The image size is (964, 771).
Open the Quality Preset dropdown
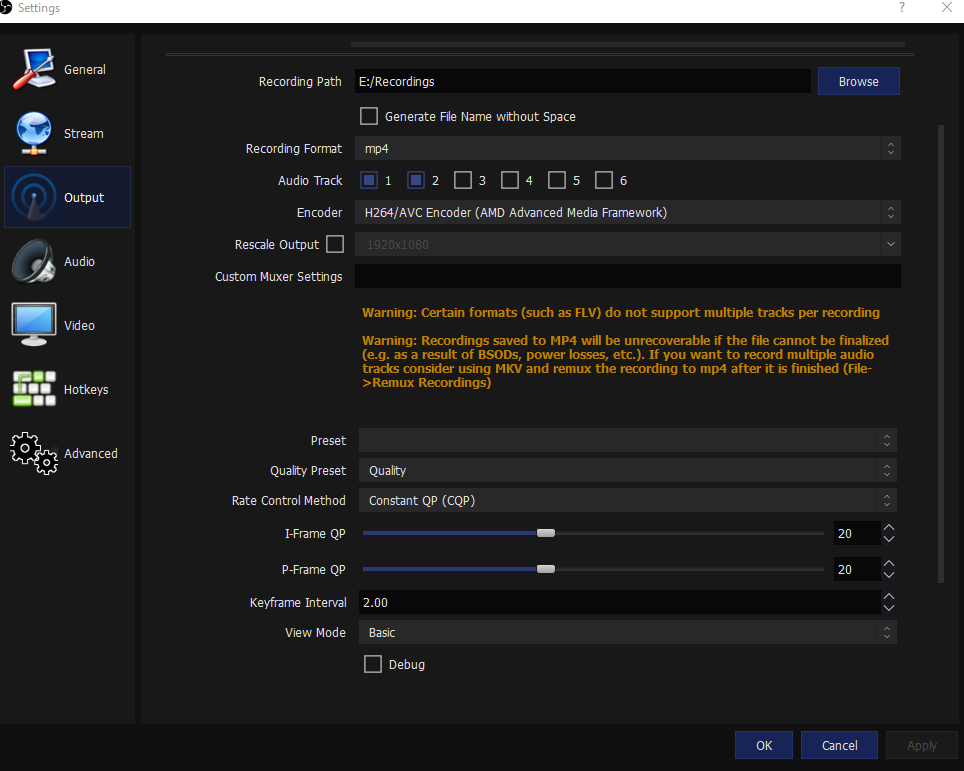click(628, 470)
